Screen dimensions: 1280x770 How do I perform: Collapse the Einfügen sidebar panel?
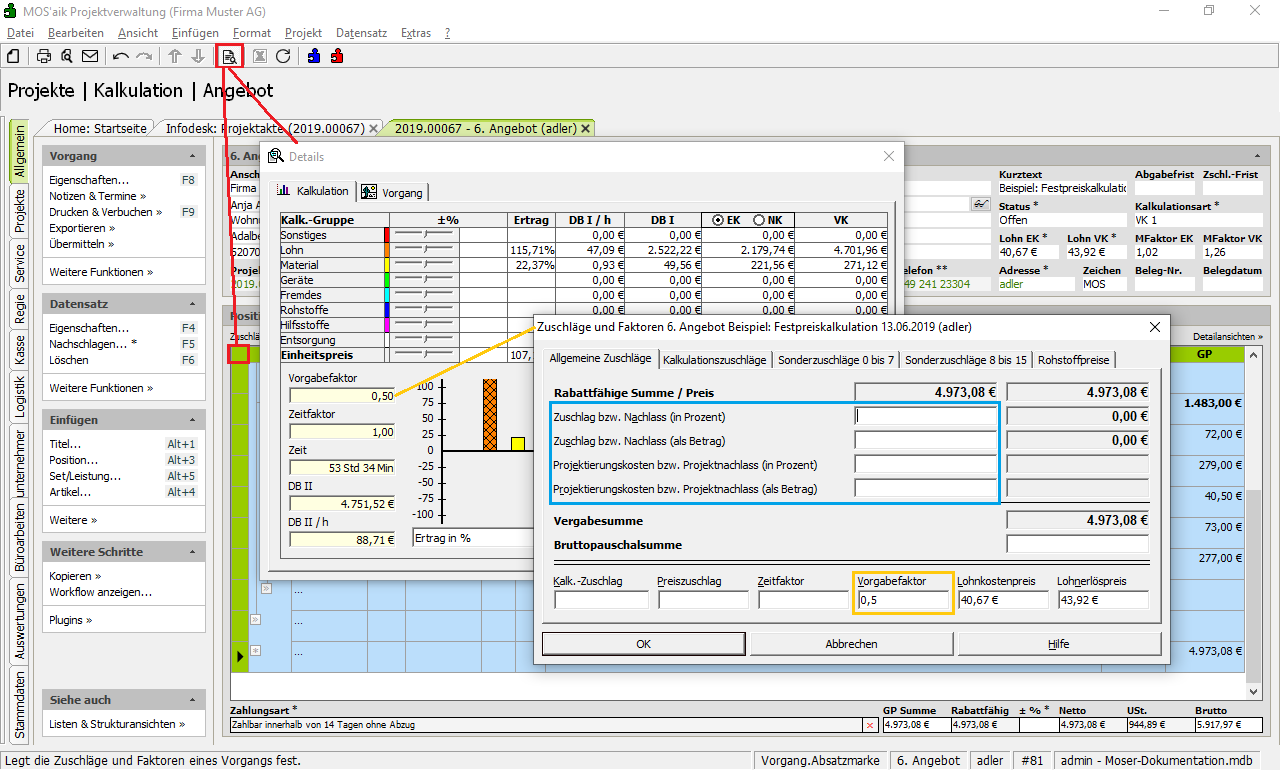pyautogui.click(x=192, y=421)
